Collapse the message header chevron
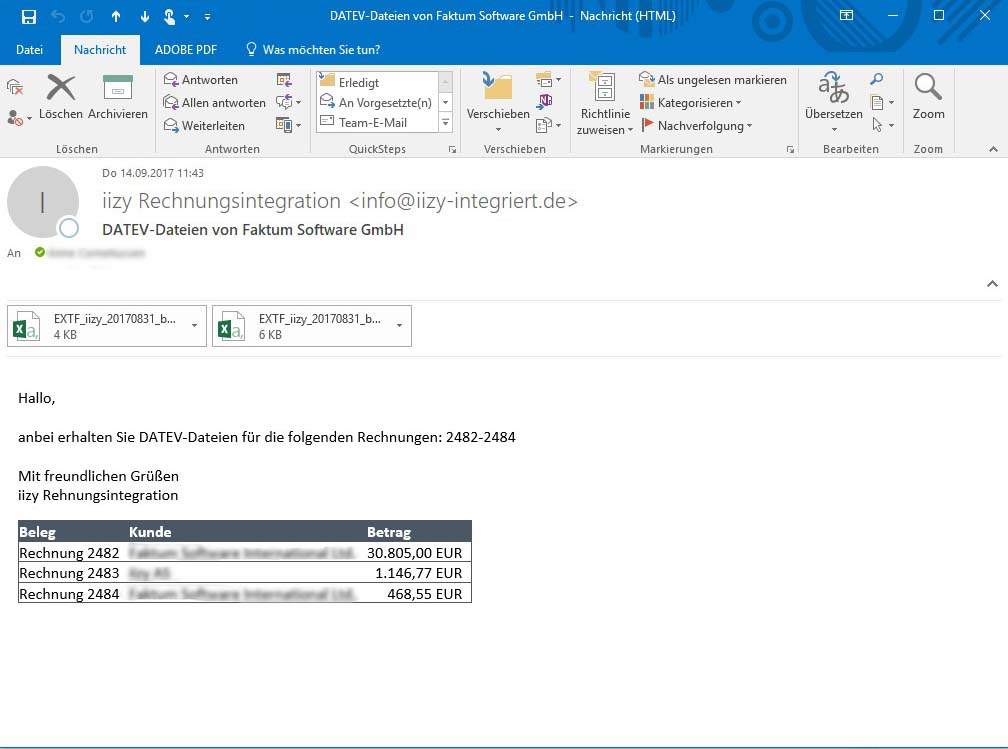1008x749 pixels. (x=993, y=284)
